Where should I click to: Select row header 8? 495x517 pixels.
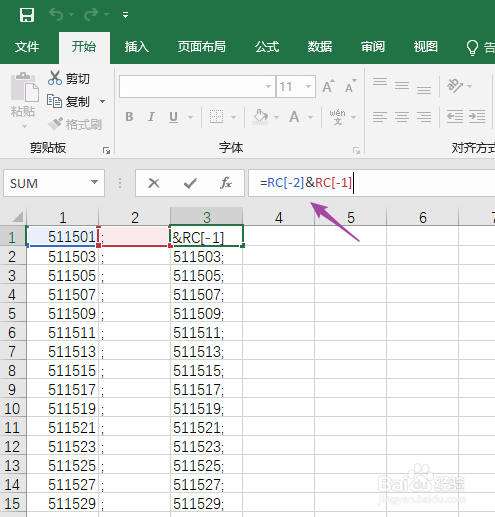pyautogui.click(x=13, y=371)
